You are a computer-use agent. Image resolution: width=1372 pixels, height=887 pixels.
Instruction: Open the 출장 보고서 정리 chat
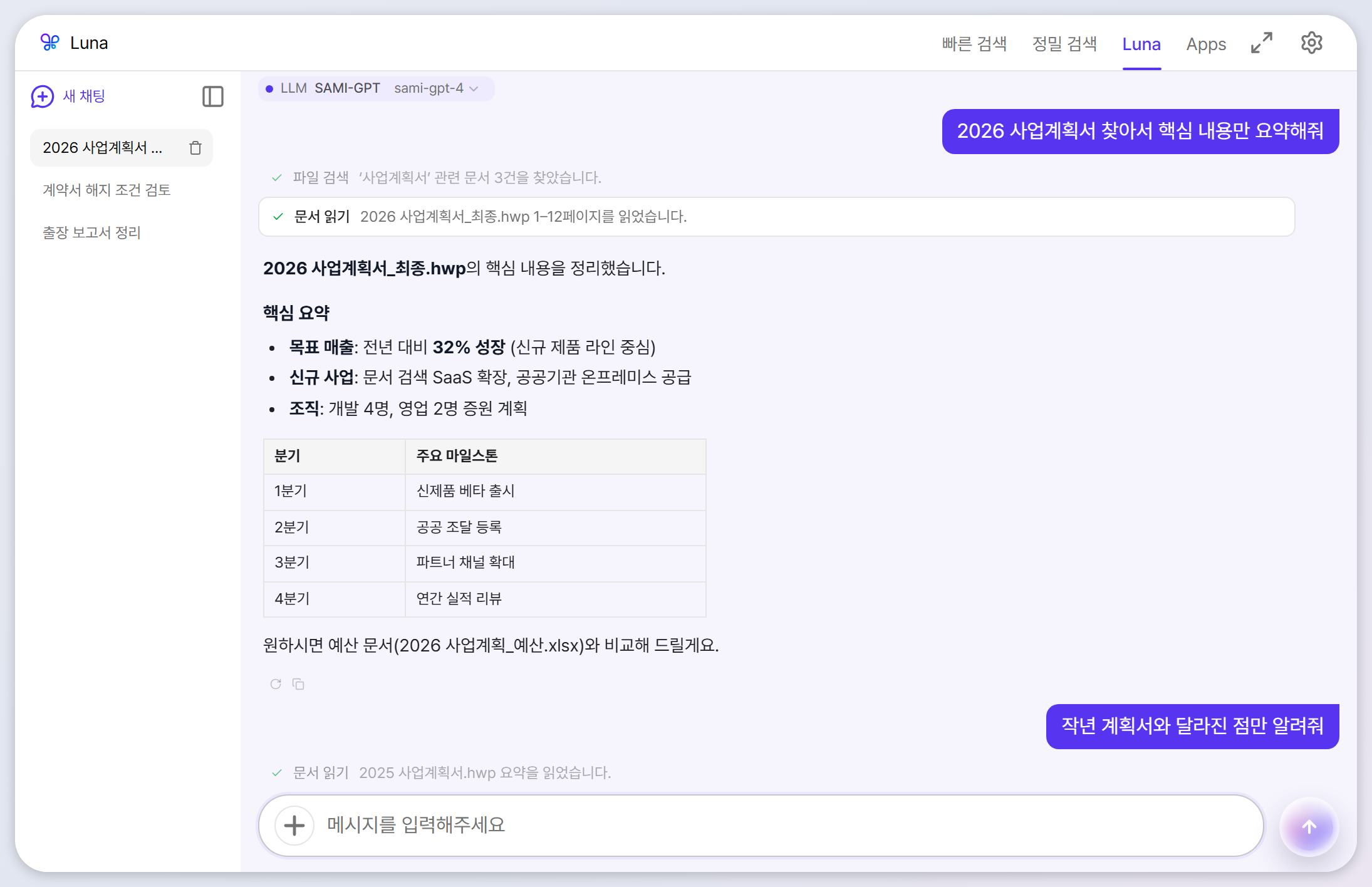point(91,232)
